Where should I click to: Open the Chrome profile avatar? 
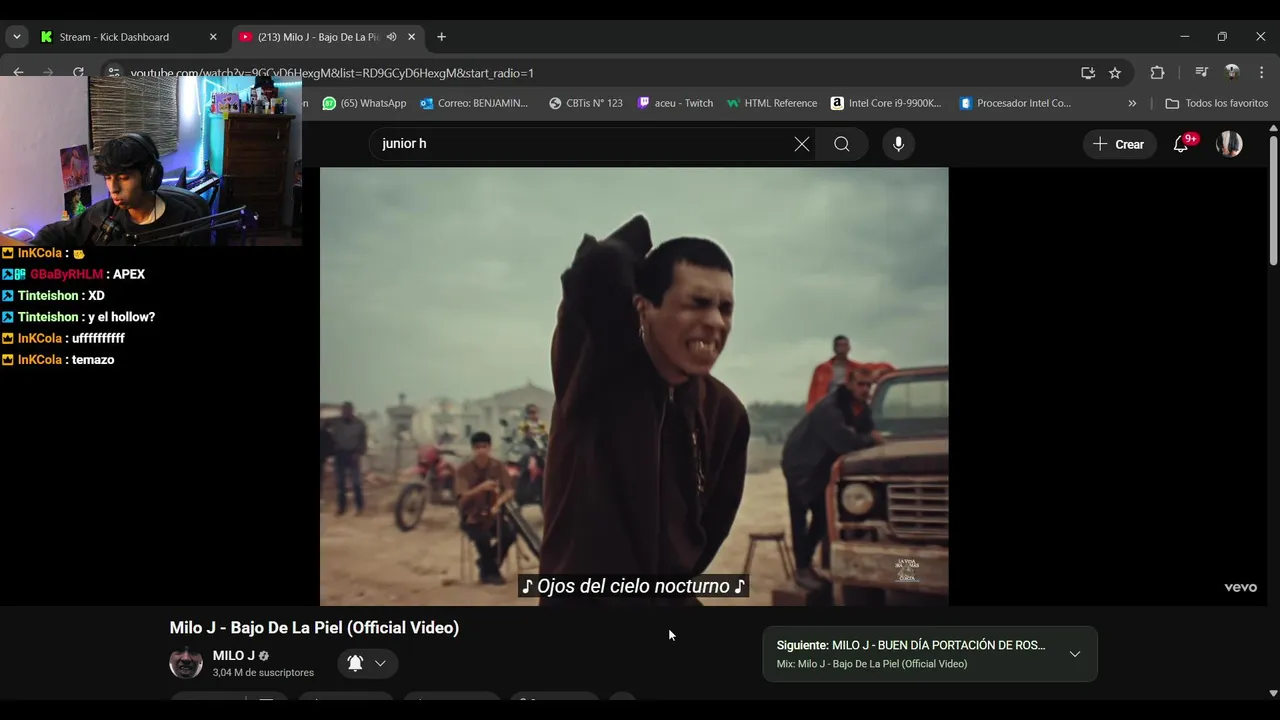1232,73
